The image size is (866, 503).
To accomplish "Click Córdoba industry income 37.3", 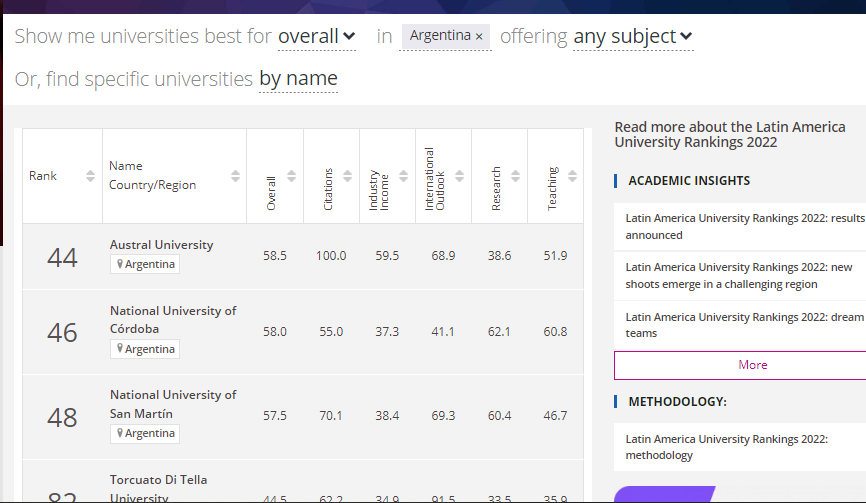I will pyautogui.click(x=387, y=332).
